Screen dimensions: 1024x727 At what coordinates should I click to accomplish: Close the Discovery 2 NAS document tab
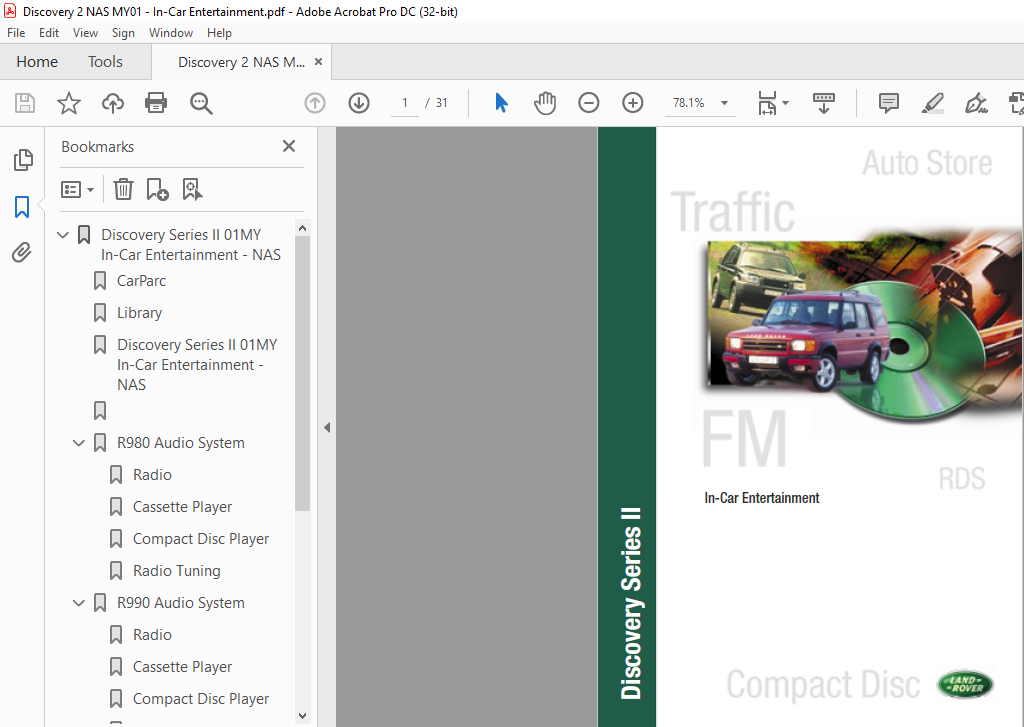tap(319, 61)
